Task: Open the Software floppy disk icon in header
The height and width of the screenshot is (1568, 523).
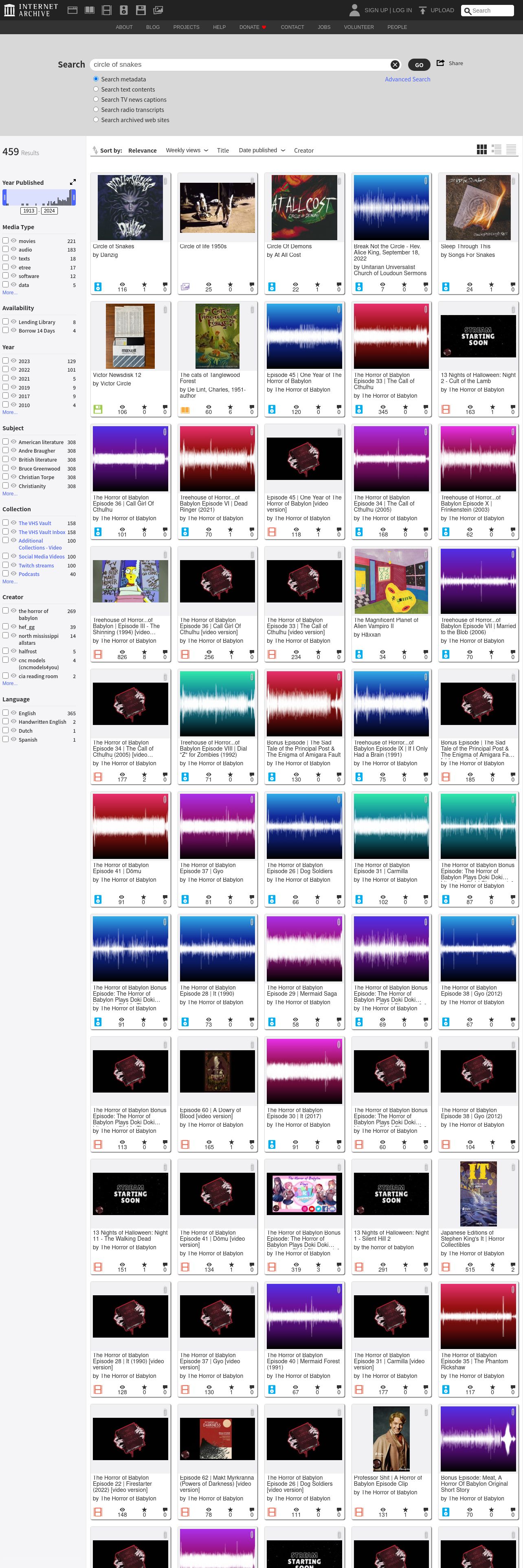Action: click(x=141, y=10)
